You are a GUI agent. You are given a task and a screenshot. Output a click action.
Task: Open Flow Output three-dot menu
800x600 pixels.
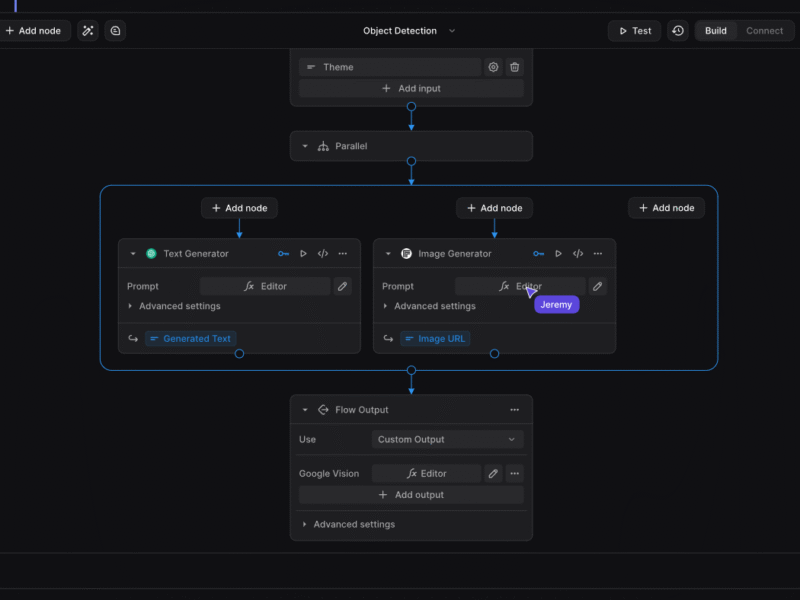515,410
